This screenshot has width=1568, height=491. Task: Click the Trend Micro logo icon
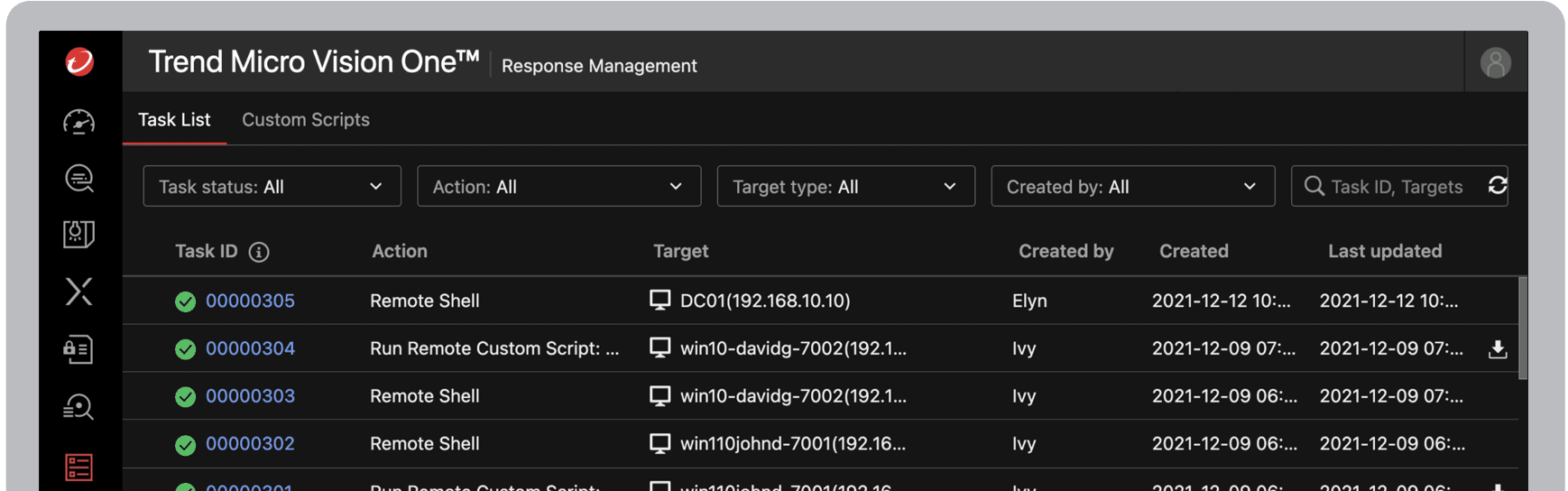[79, 61]
